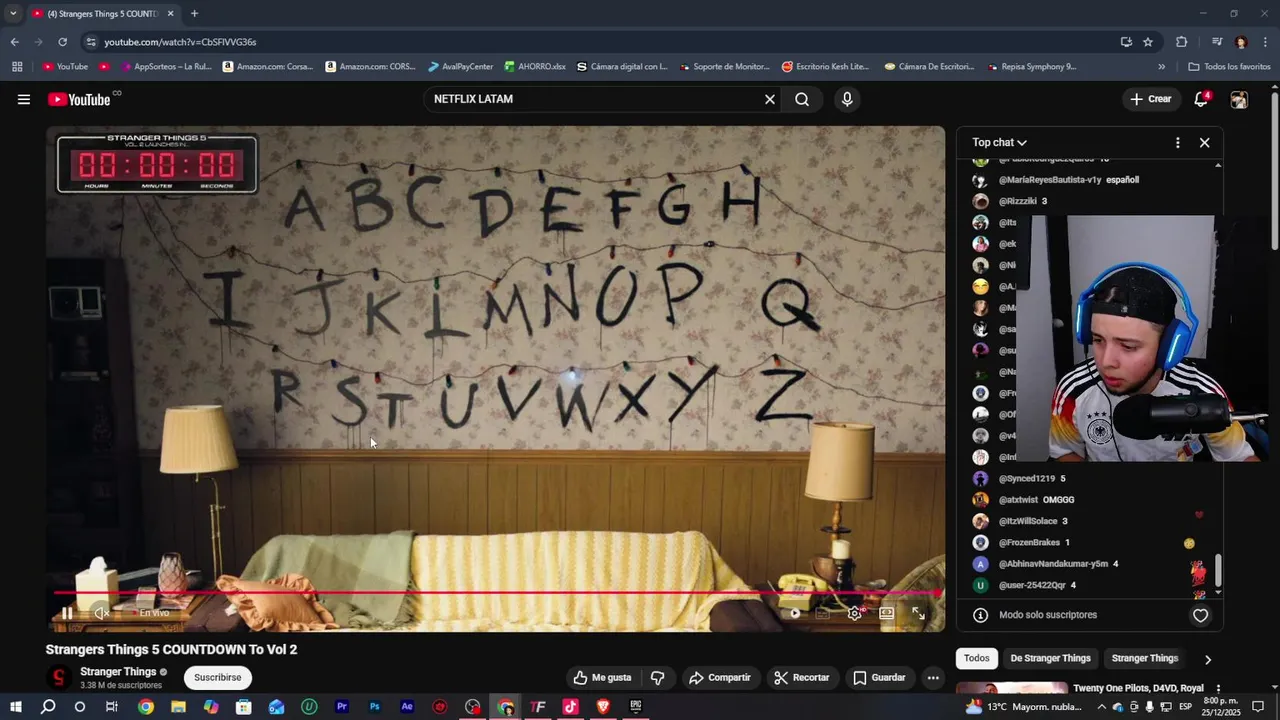Open Photoshop from the taskbar
The width and height of the screenshot is (1280, 720).
374,706
